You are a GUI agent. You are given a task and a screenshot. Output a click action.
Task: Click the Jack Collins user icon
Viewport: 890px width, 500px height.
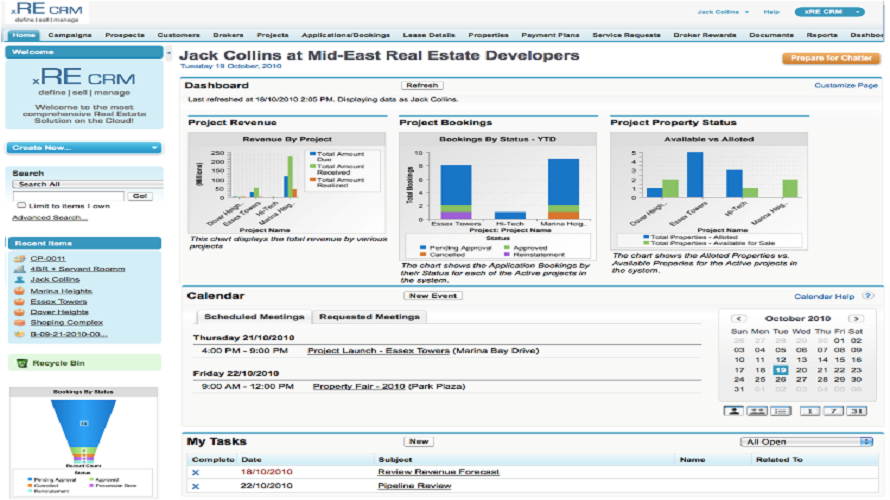click(19, 280)
